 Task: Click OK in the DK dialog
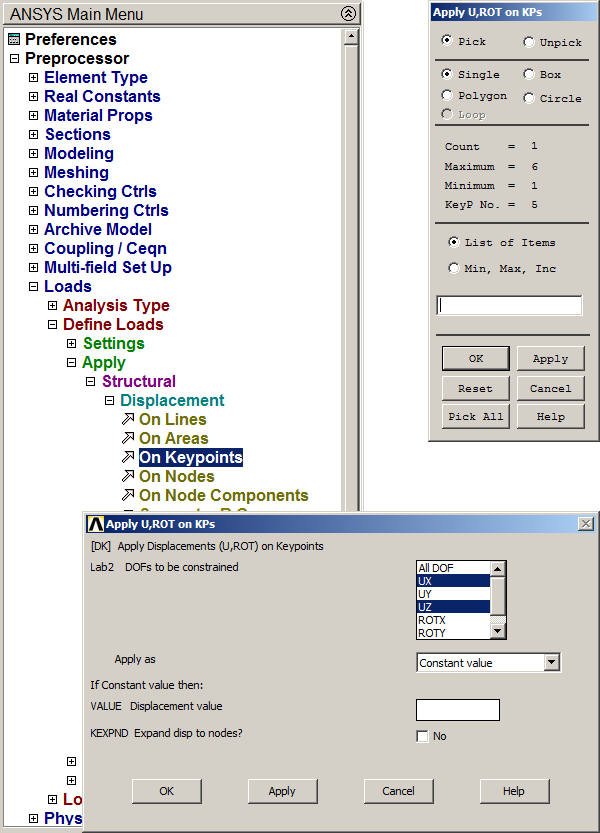(x=167, y=791)
